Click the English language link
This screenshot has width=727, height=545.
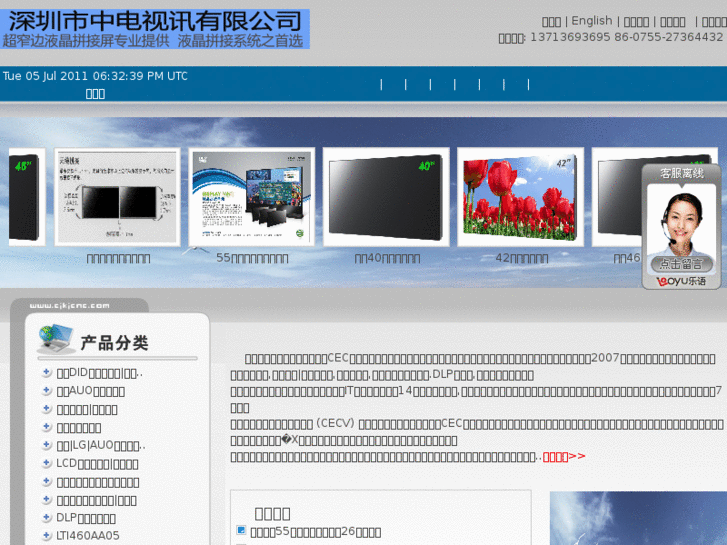coord(592,21)
